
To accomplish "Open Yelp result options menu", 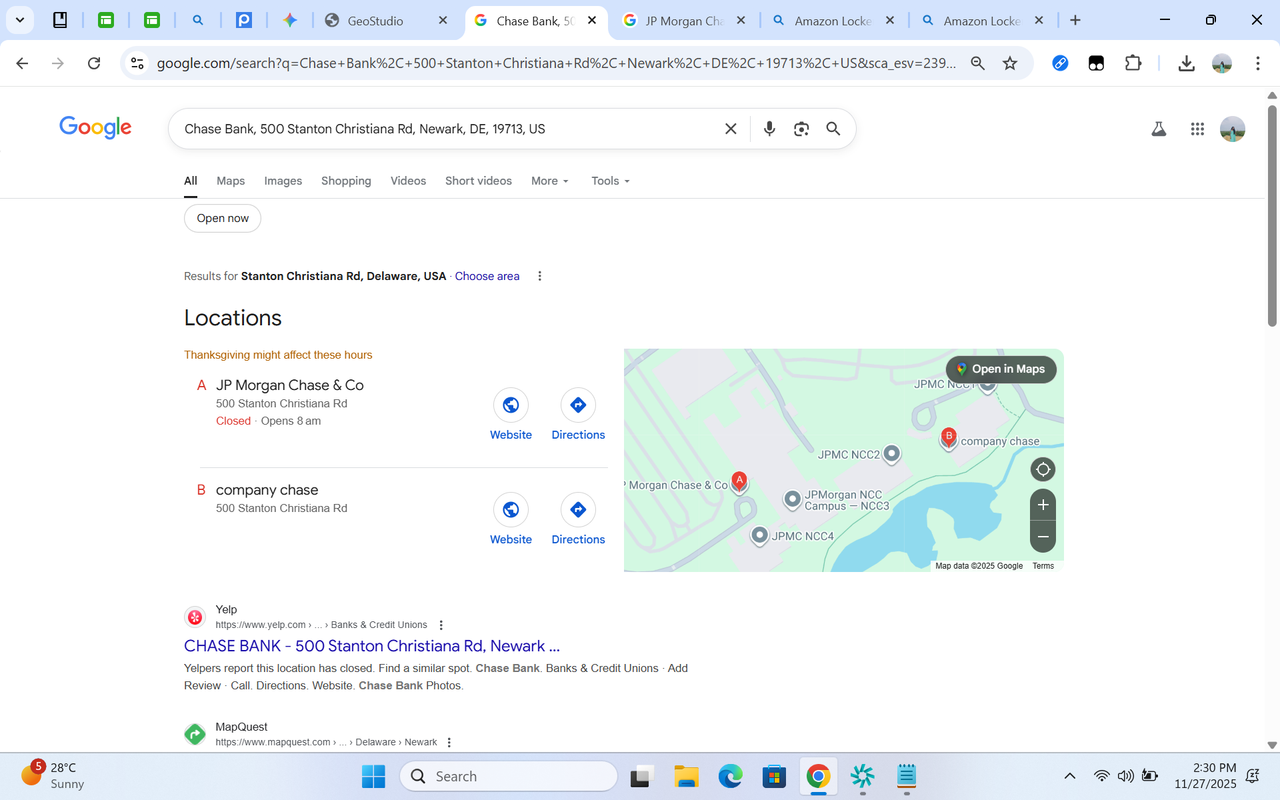I will coord(441,625).
